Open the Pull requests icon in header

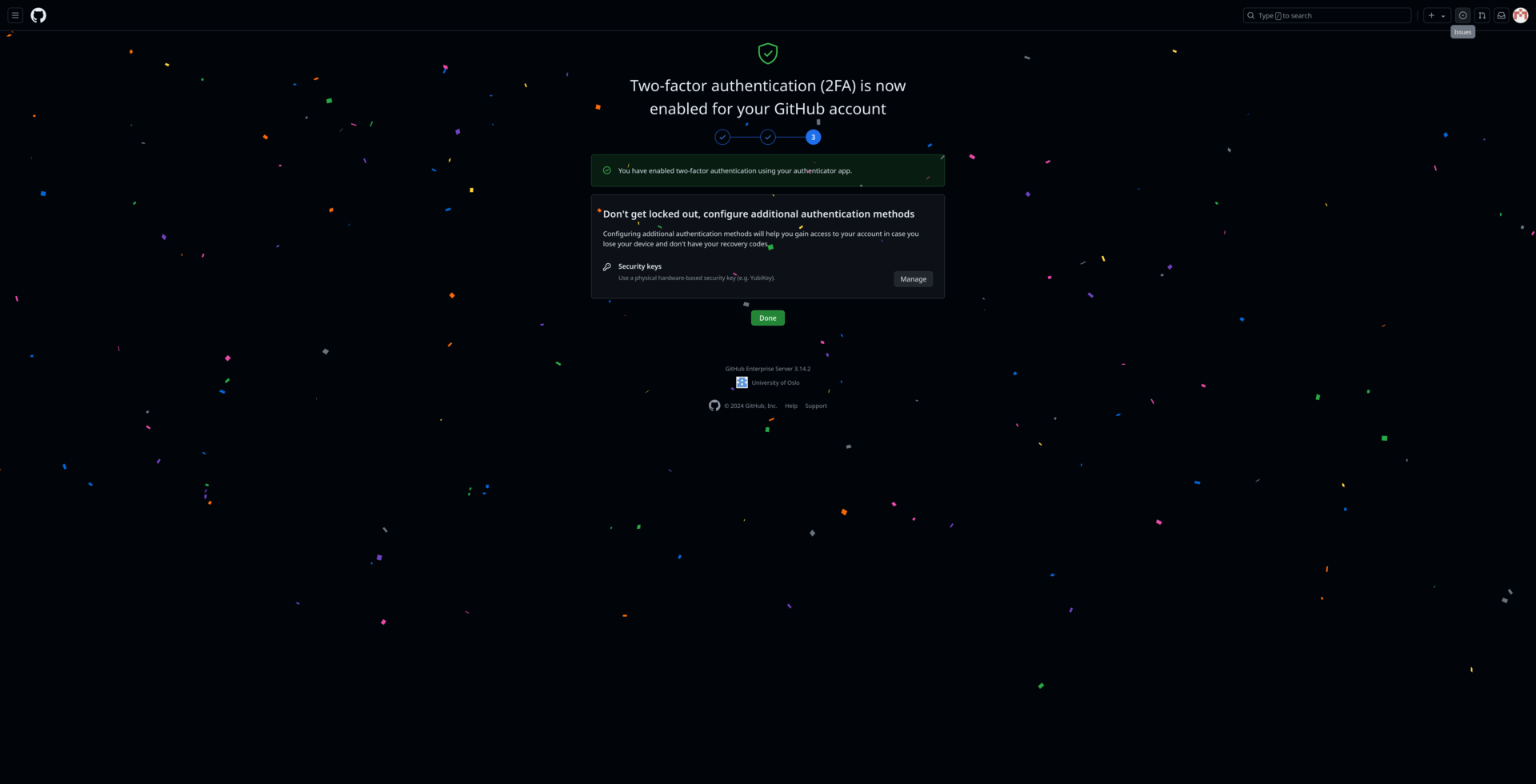[1482, 15]
